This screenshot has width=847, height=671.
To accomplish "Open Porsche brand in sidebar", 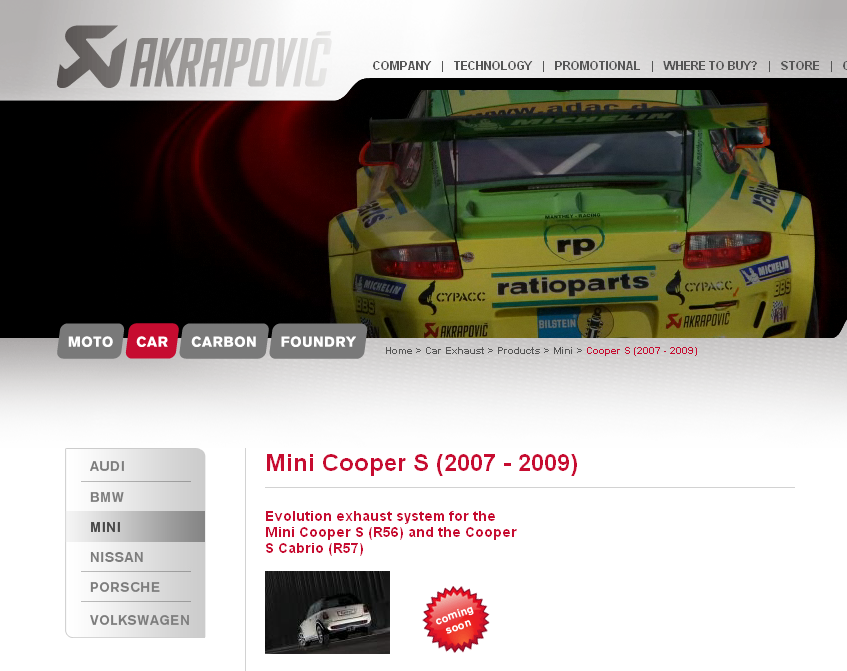I will 125,587.
